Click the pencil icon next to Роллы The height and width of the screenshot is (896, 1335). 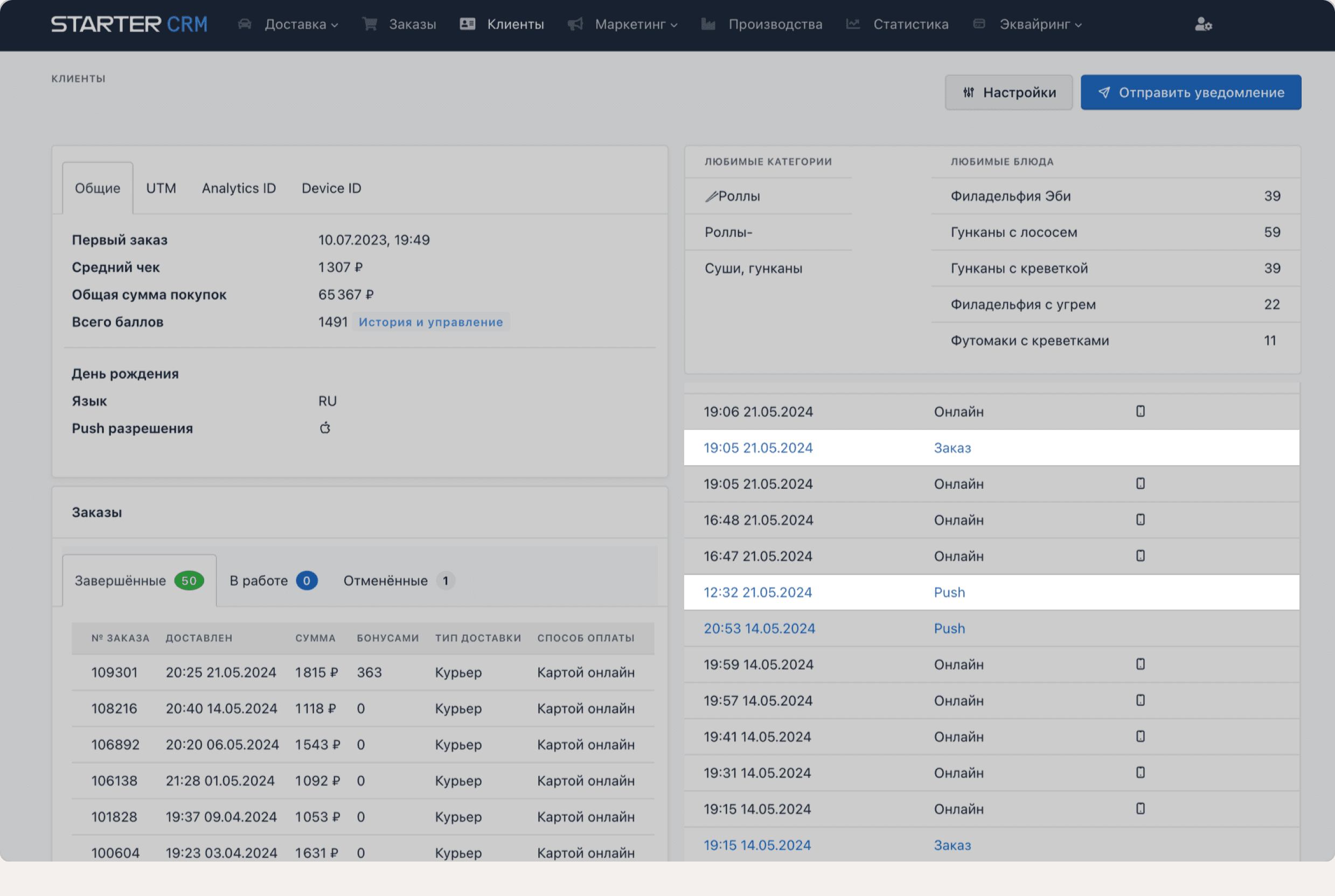711,197
